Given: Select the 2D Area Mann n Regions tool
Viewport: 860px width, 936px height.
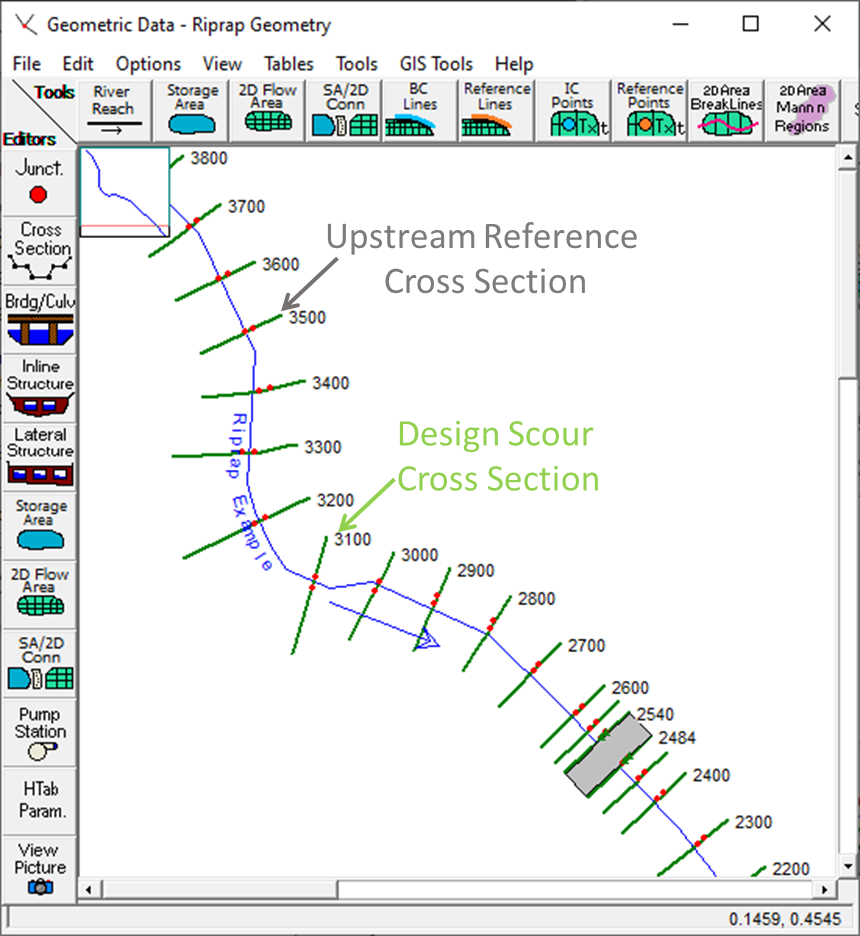Looking at the screenshot, I should click(x=802, y=111).
